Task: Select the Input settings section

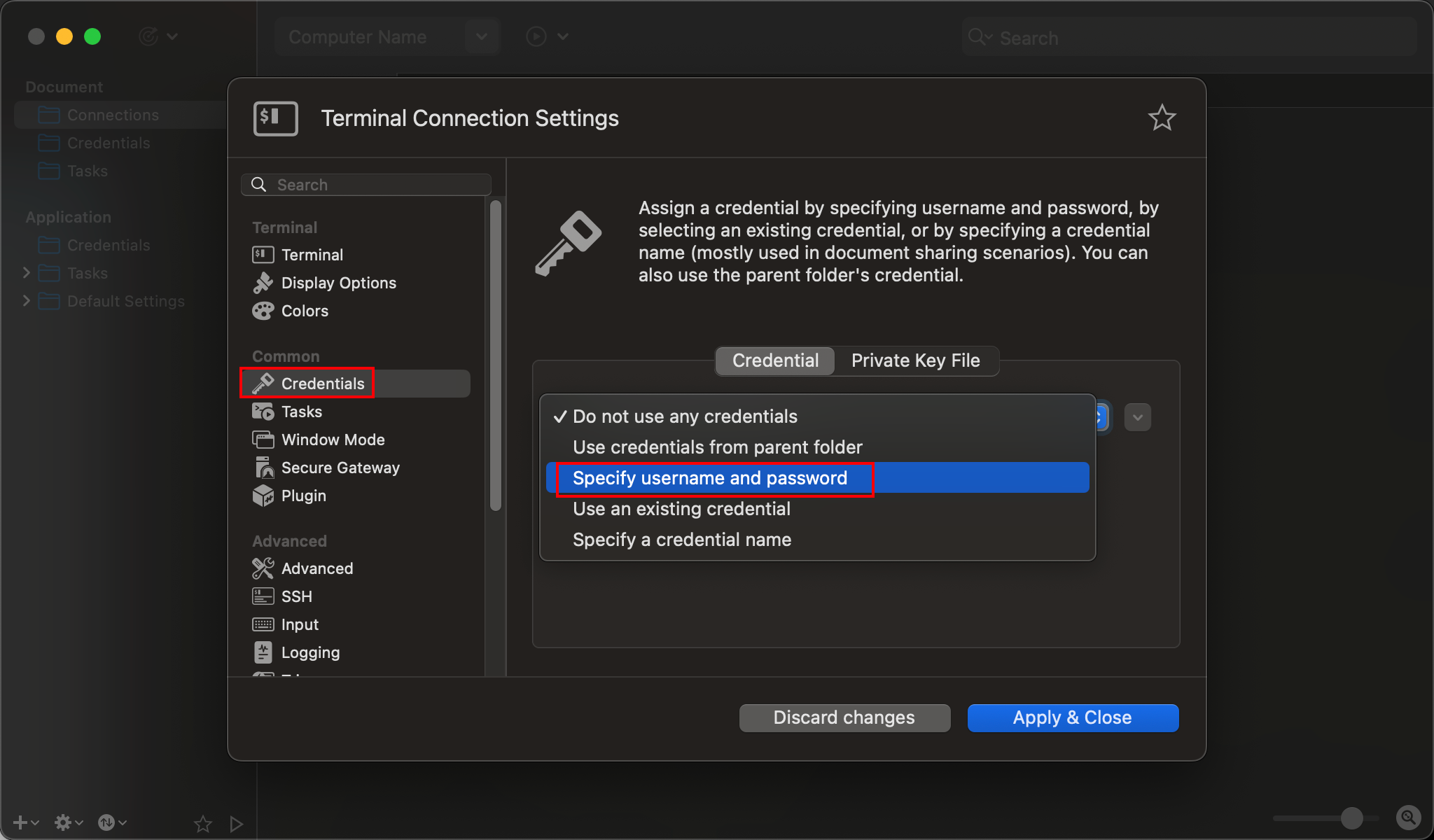Action: [300, 624]
